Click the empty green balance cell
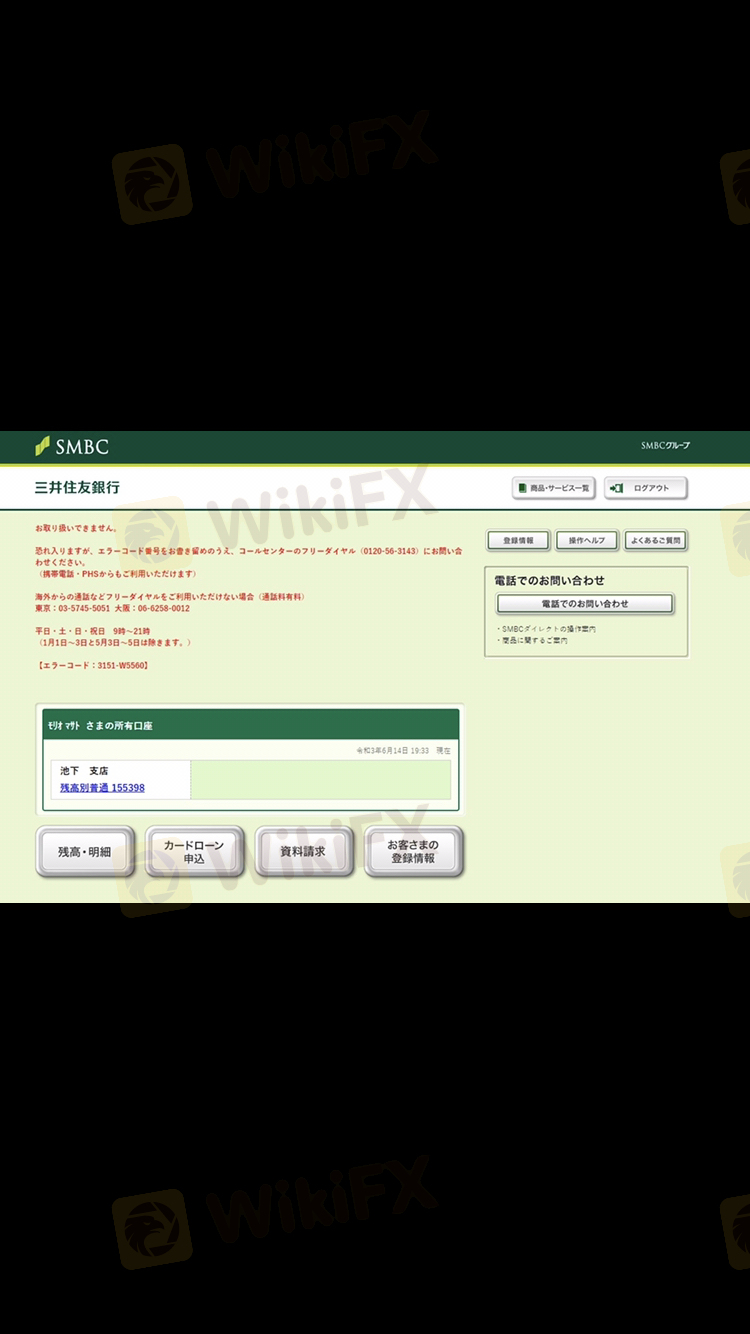The height and width of the screenshot is (1334, 750). [x=320, y=780]
